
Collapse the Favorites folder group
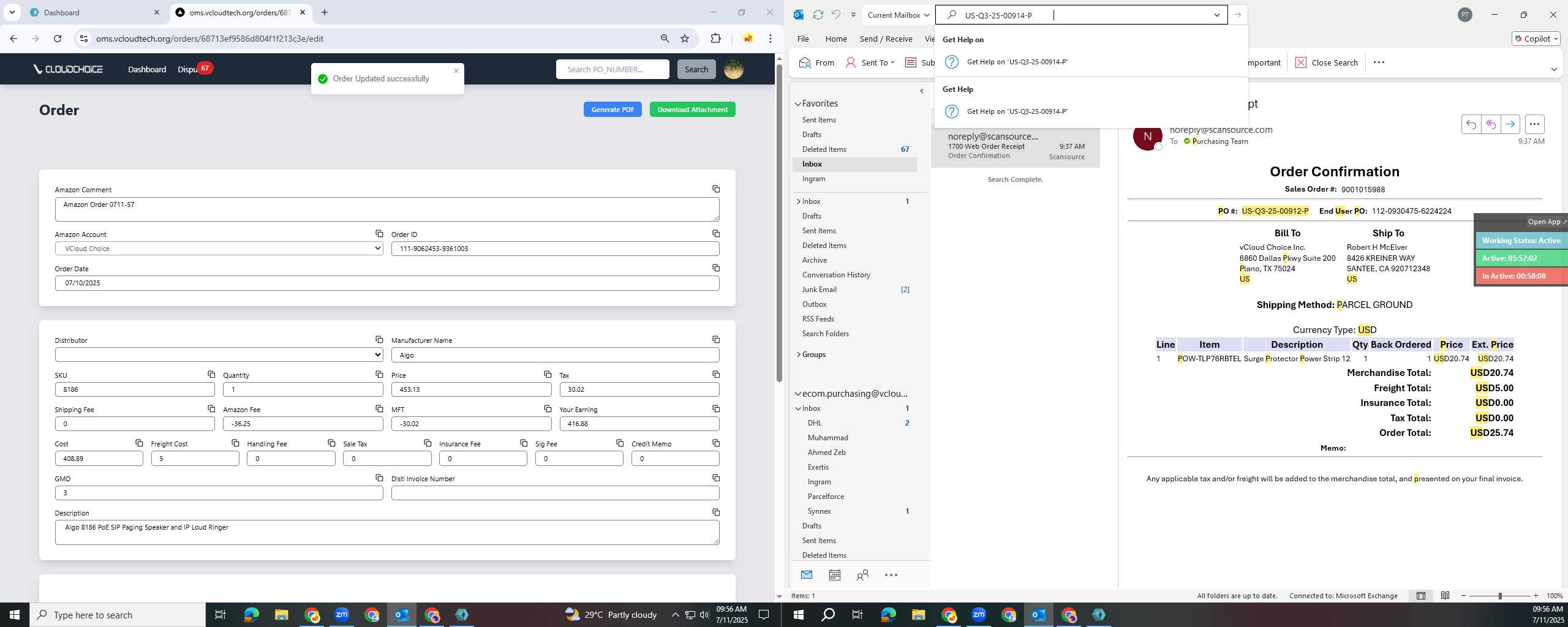pos(798,103)
